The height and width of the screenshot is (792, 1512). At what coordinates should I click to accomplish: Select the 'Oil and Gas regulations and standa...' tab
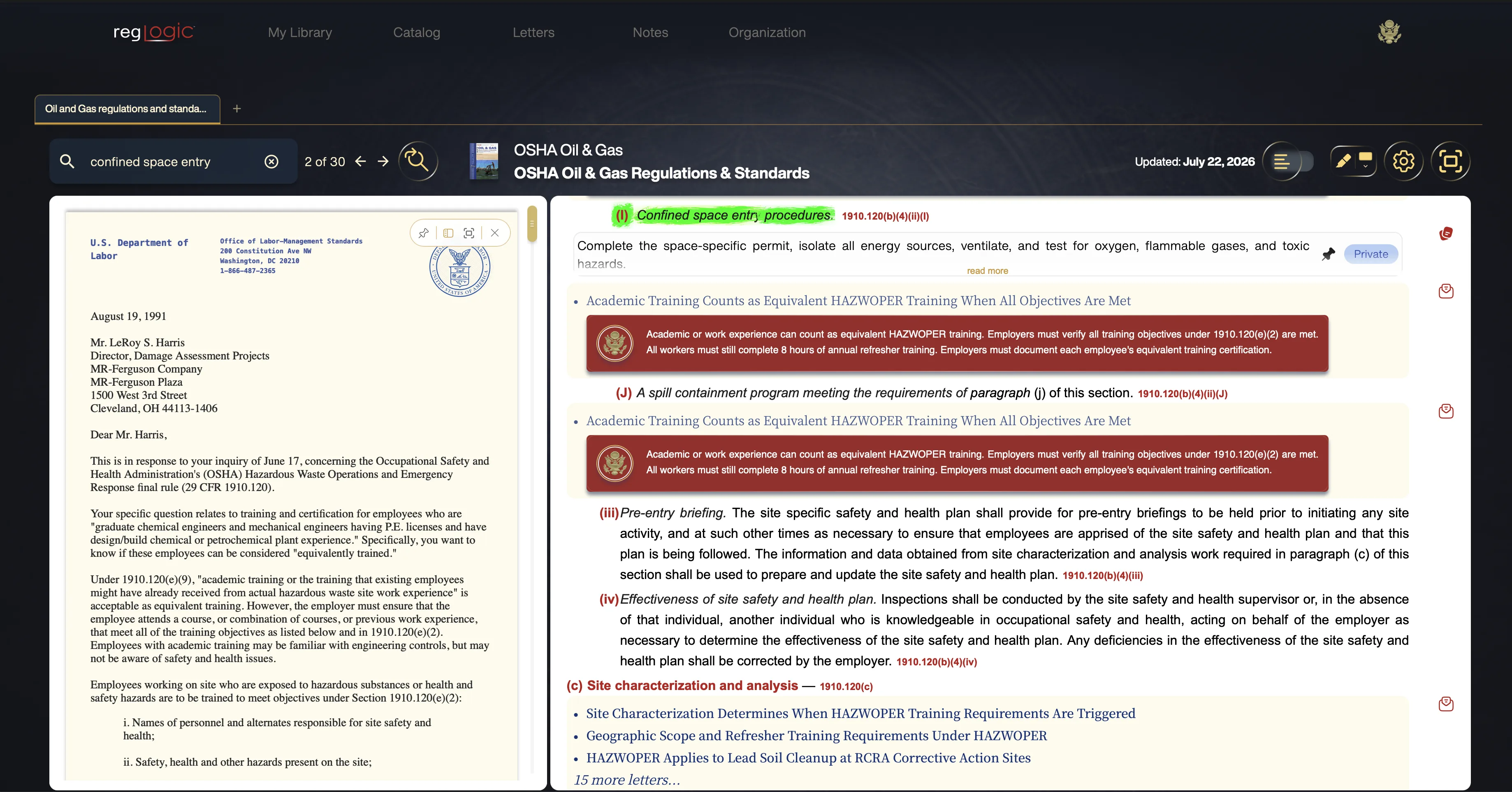click(128, 109)
